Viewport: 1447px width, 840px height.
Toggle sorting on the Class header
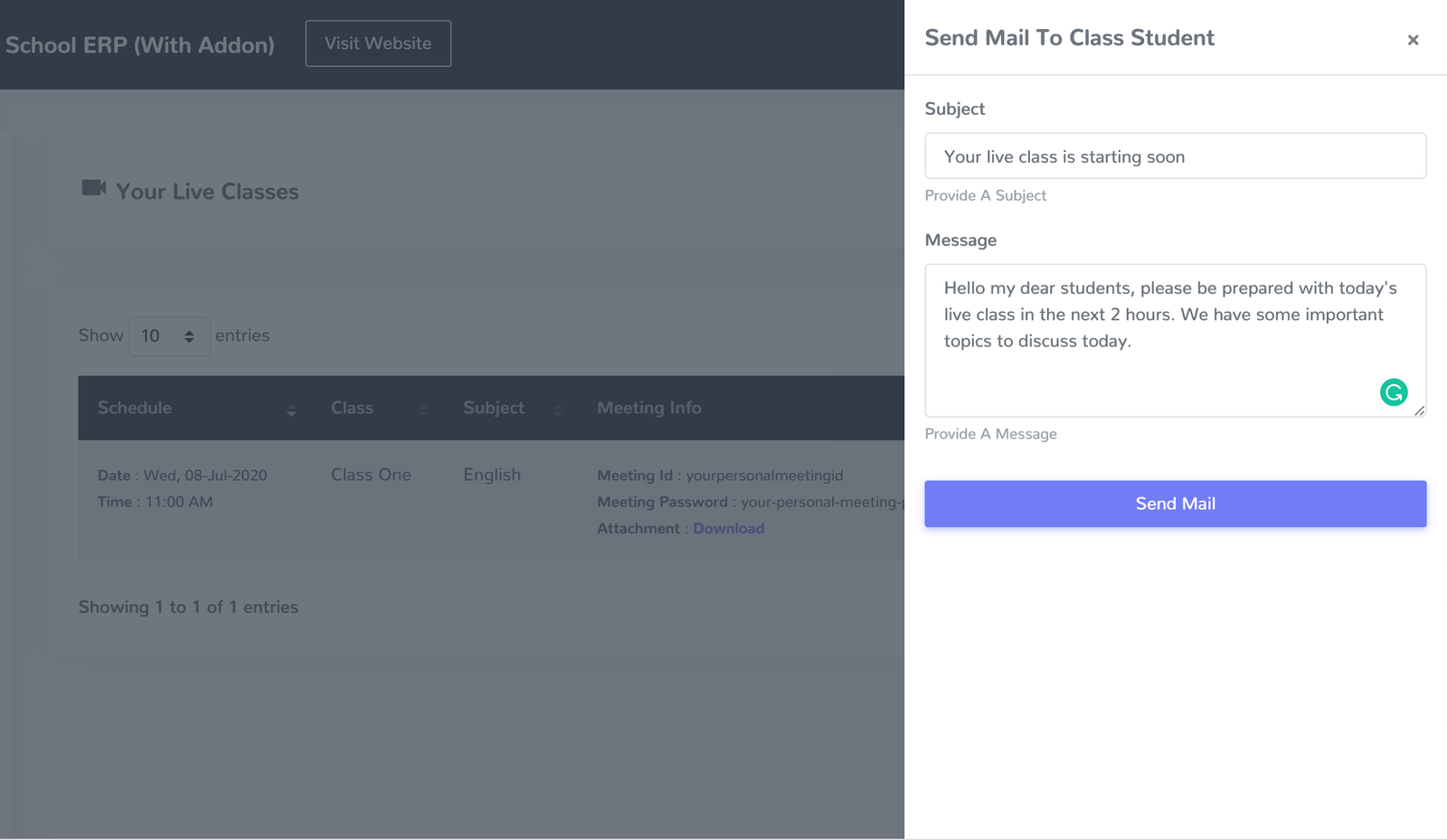351,408
